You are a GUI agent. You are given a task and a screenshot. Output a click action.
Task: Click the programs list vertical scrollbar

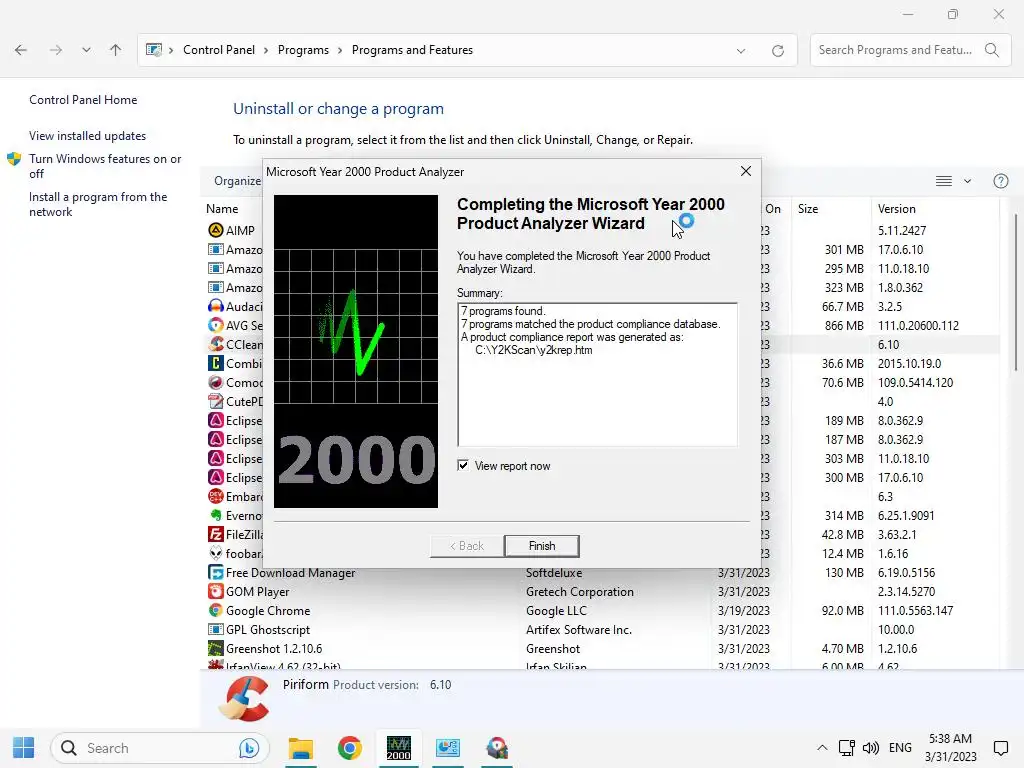point(1016,291)
